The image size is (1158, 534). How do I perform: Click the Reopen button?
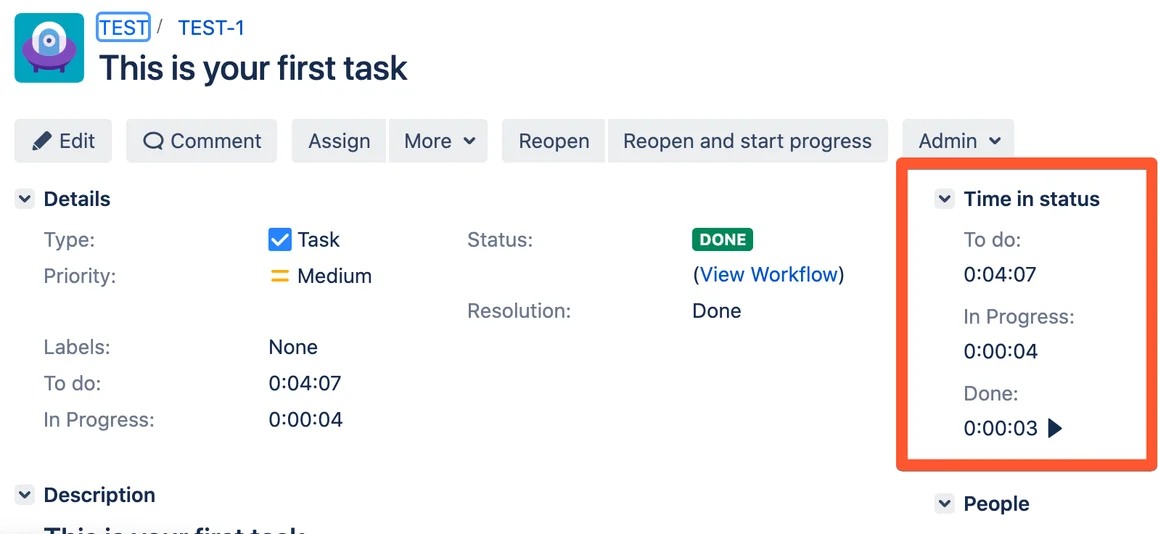pos(554,141)
